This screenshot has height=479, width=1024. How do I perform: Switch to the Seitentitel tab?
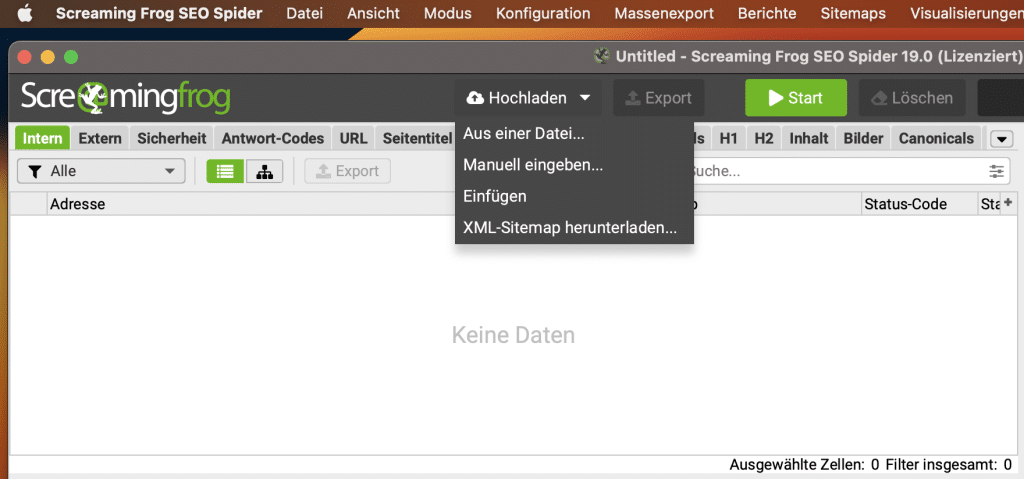416,139
